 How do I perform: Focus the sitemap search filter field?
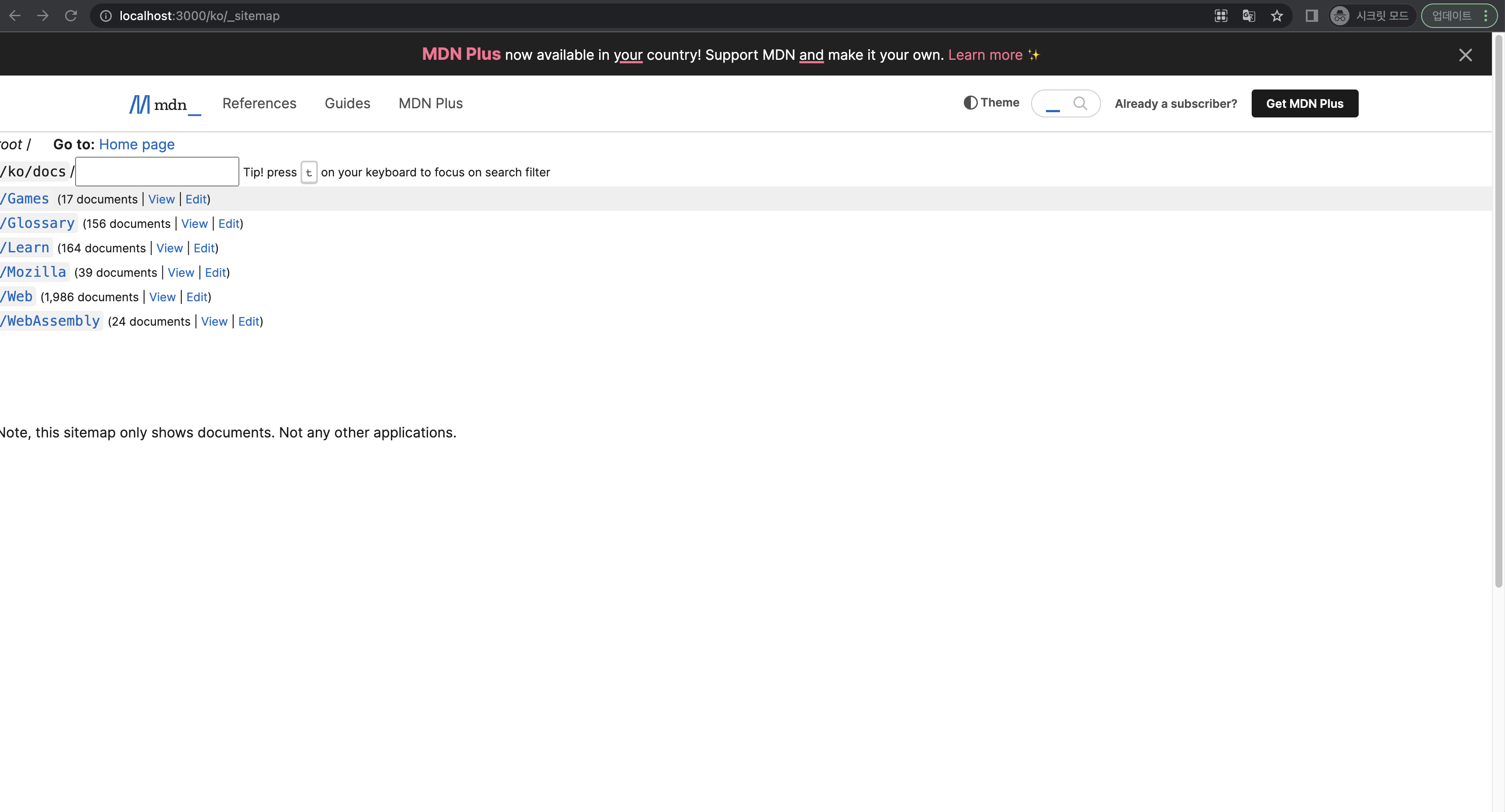(x=157, y=172)
